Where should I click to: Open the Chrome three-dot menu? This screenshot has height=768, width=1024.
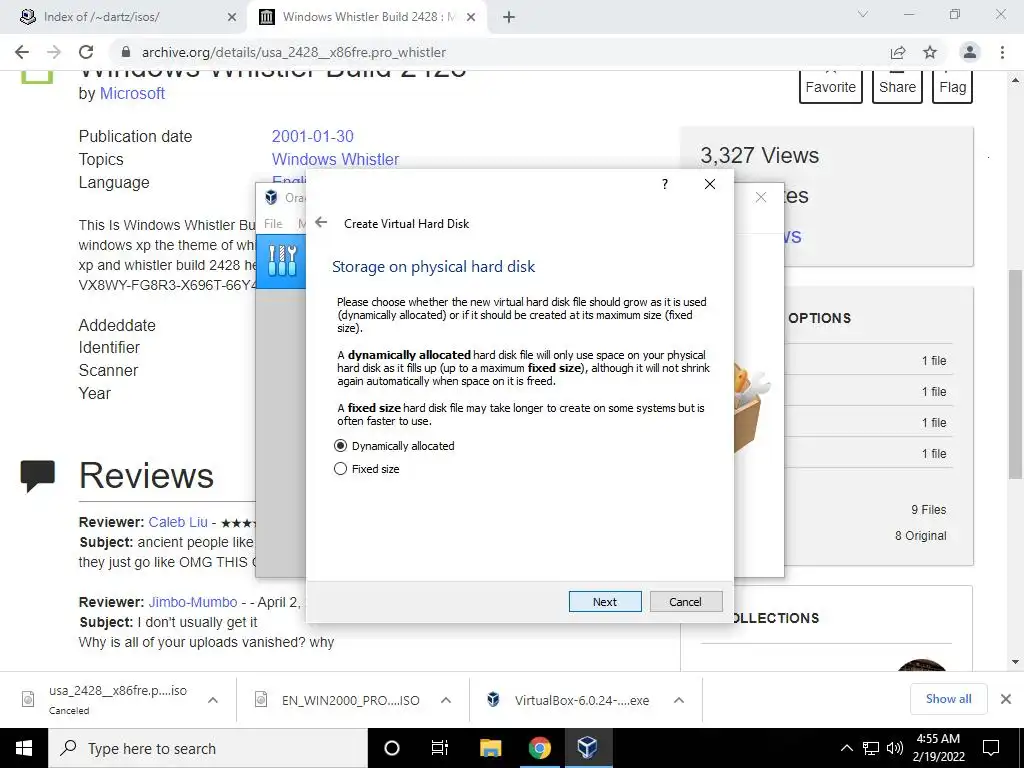coord(1002,52)
